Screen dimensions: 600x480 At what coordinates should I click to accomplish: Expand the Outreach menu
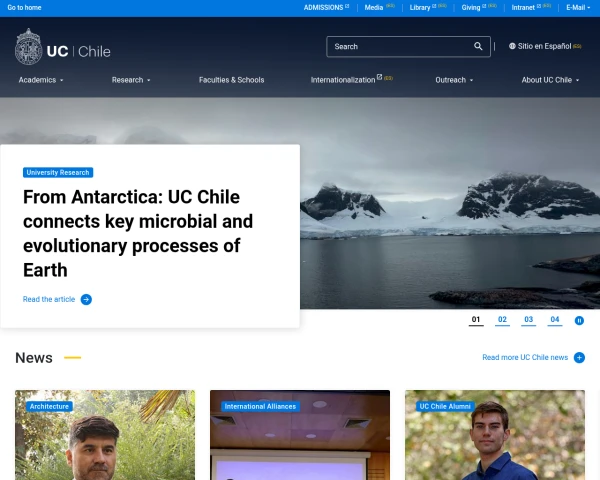coord(454,80)
